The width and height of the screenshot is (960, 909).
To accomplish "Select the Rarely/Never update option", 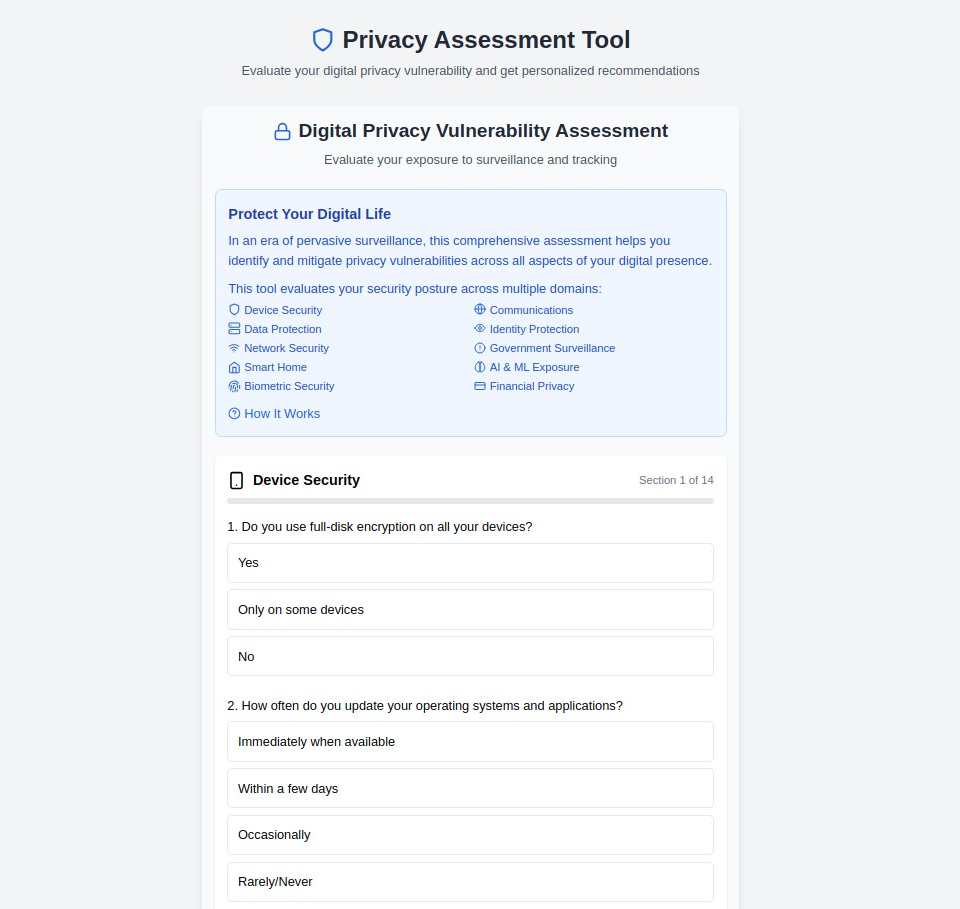I will click(470, 882).
